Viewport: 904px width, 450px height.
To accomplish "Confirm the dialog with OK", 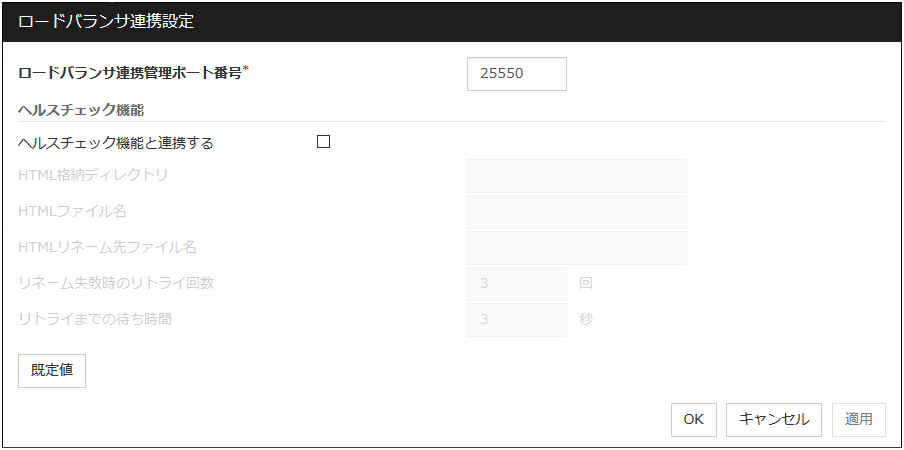I will tap(693, 420).
